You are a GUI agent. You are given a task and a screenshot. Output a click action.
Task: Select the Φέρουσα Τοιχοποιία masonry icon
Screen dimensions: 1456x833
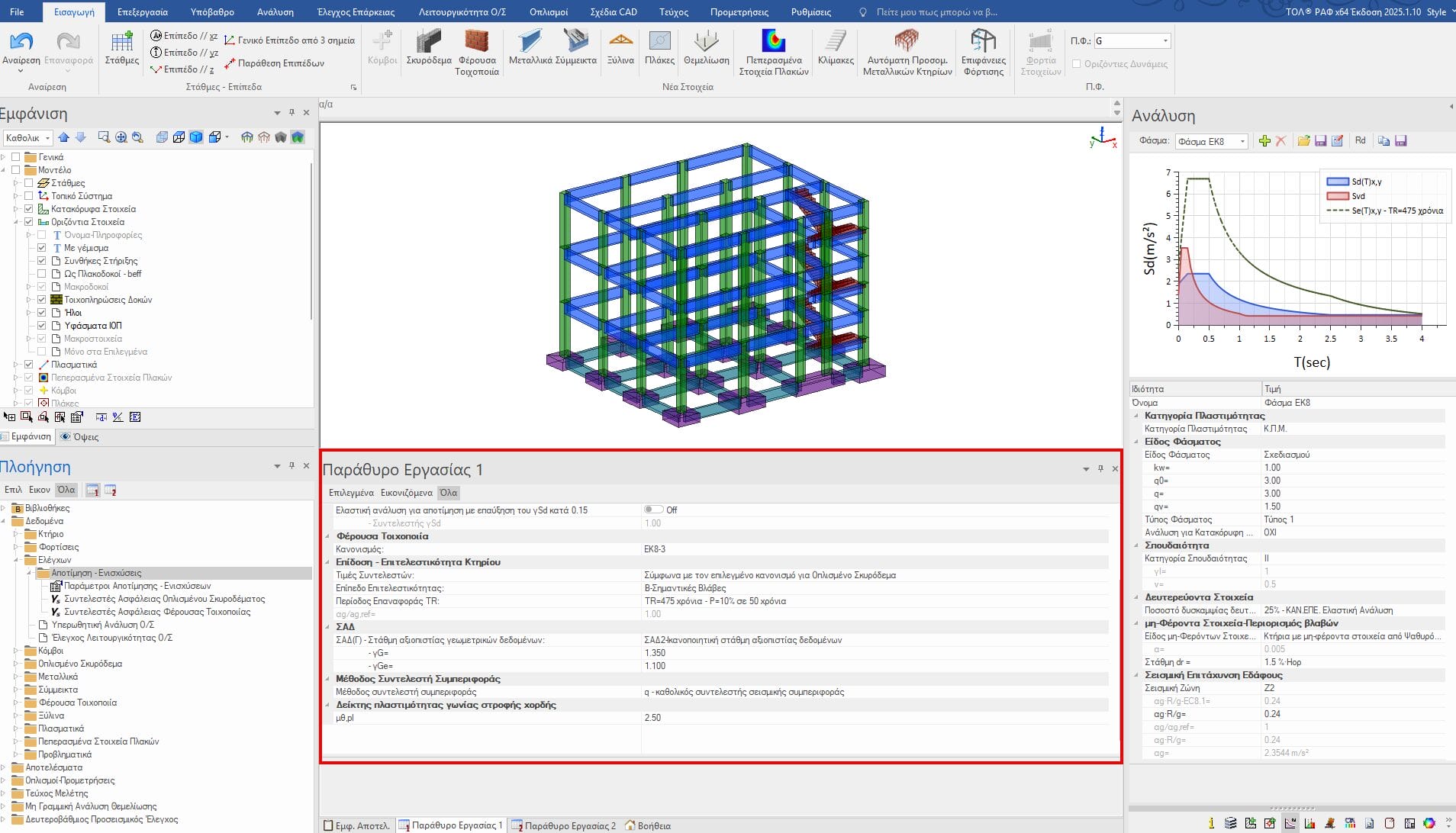pyautogui.click(x=476, y=42)
